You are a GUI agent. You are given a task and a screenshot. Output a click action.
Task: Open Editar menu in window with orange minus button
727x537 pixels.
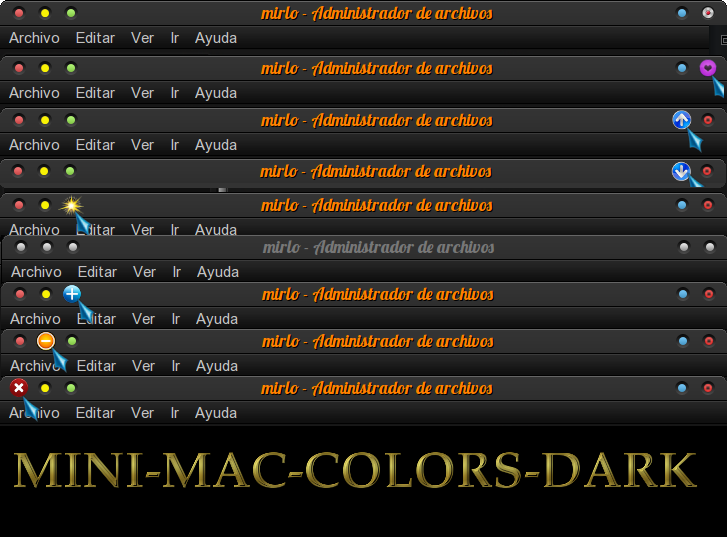click(96, 366)
